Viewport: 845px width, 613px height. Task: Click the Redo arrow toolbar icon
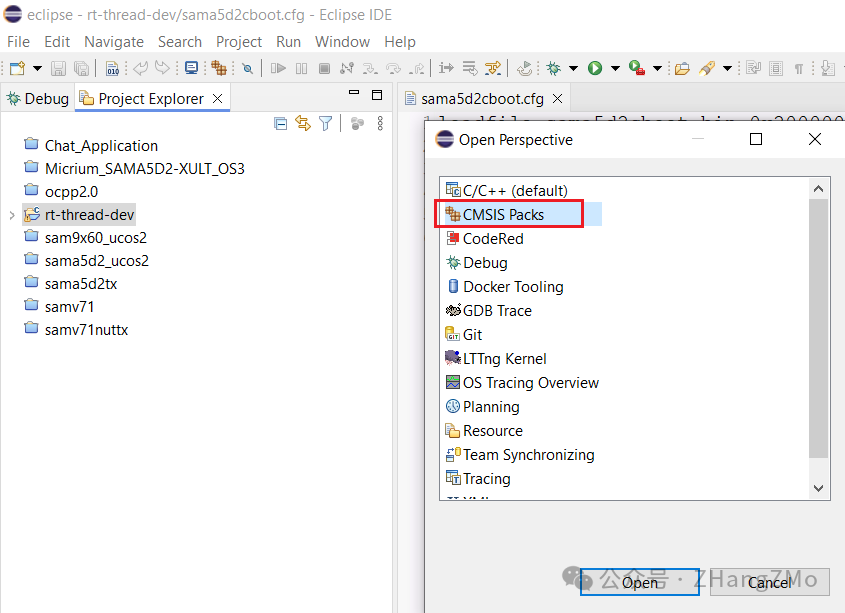coord(162,68)
